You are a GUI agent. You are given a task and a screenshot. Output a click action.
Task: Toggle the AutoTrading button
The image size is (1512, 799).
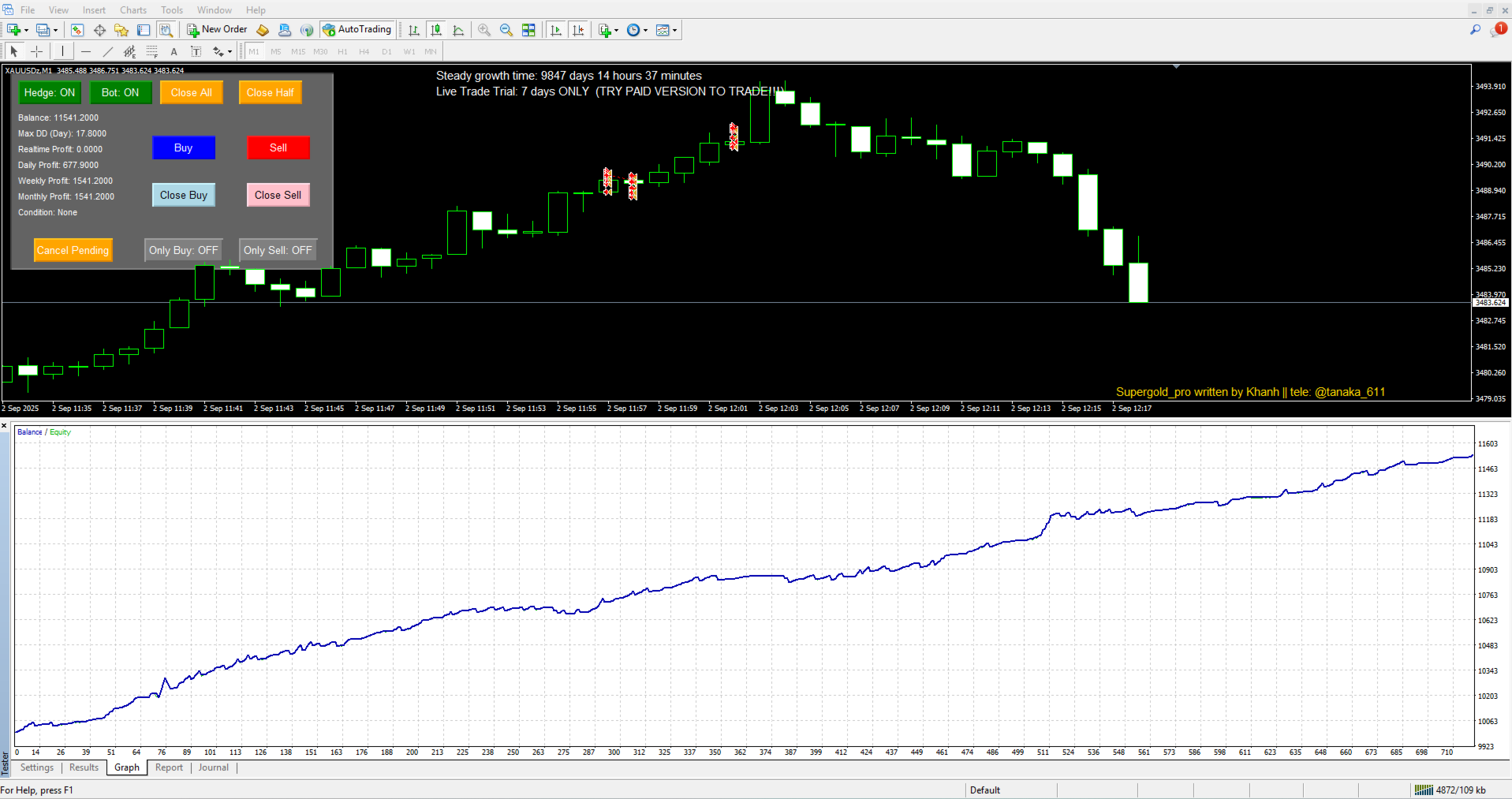pyautogui.click(x=357, y=30)
